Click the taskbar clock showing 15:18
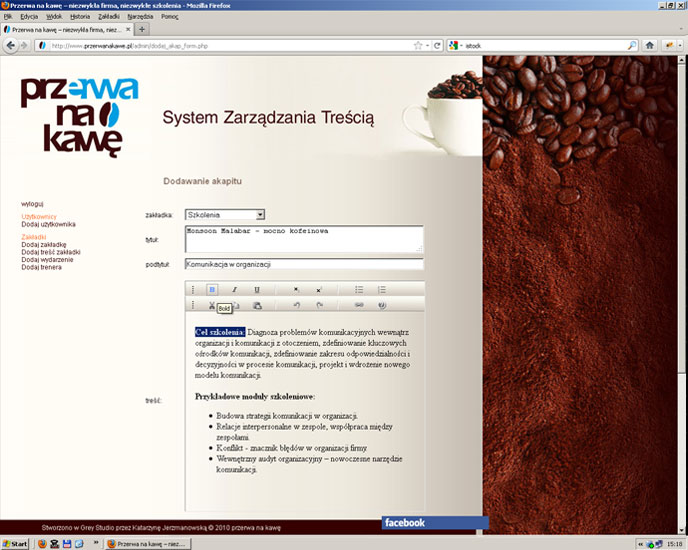The width and height of the screenshot is (688, 550). click(x=674, y=544)
